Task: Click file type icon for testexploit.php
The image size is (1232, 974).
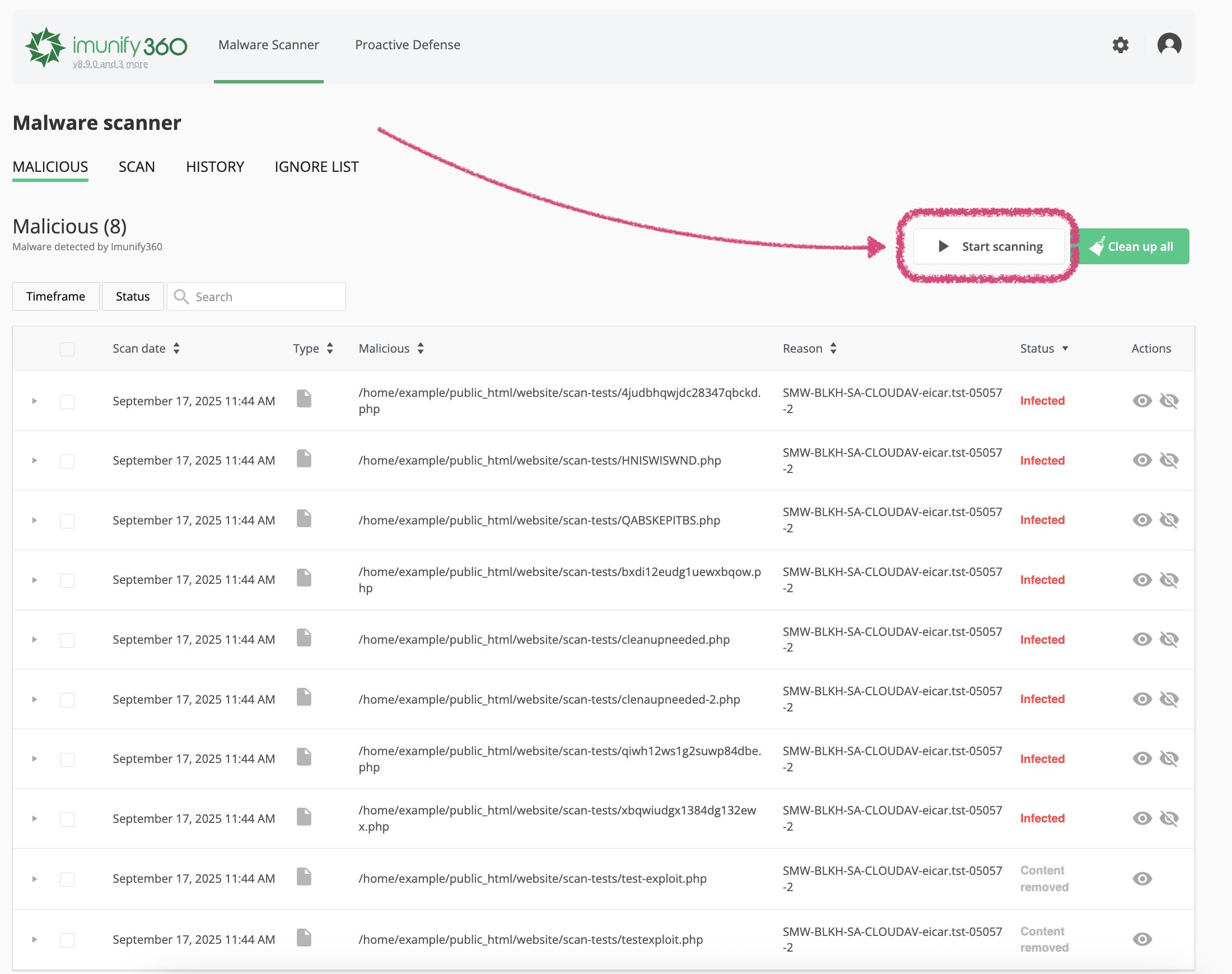Action: 304,938
